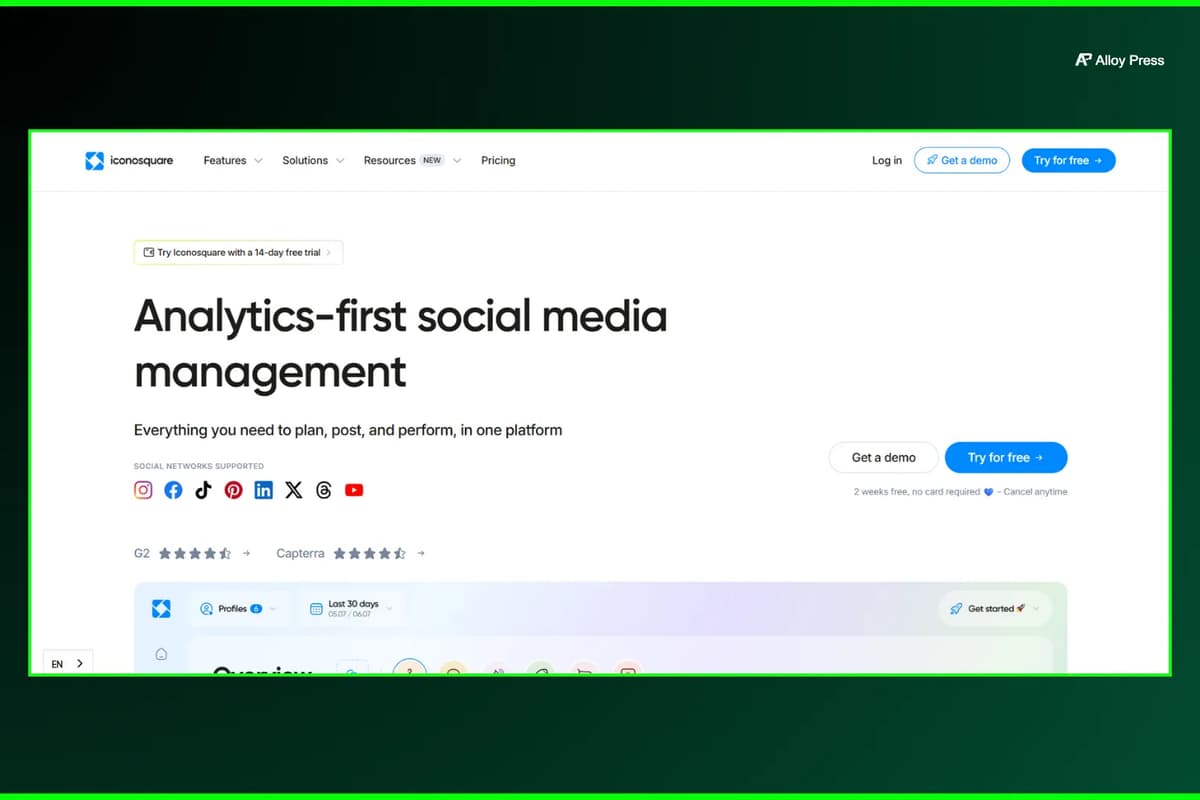Open the Pinterest icon

[x=234, y=490]
